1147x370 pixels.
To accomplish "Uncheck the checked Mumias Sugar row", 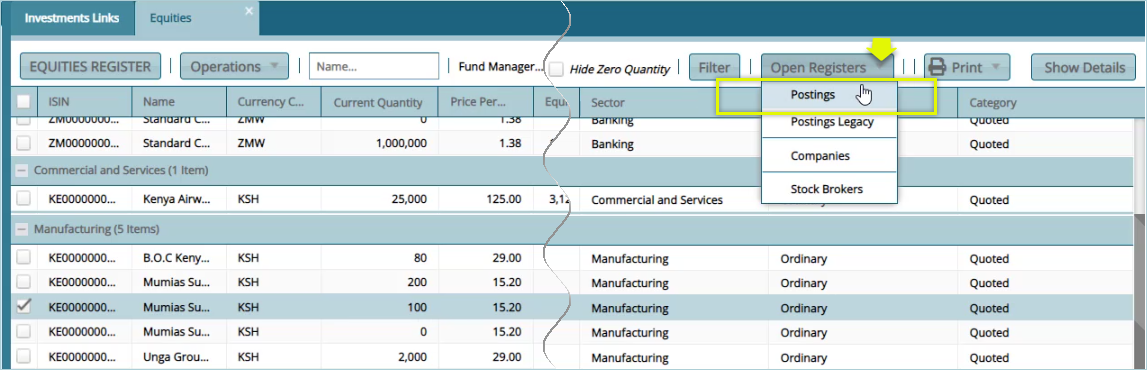I will 24,307.
